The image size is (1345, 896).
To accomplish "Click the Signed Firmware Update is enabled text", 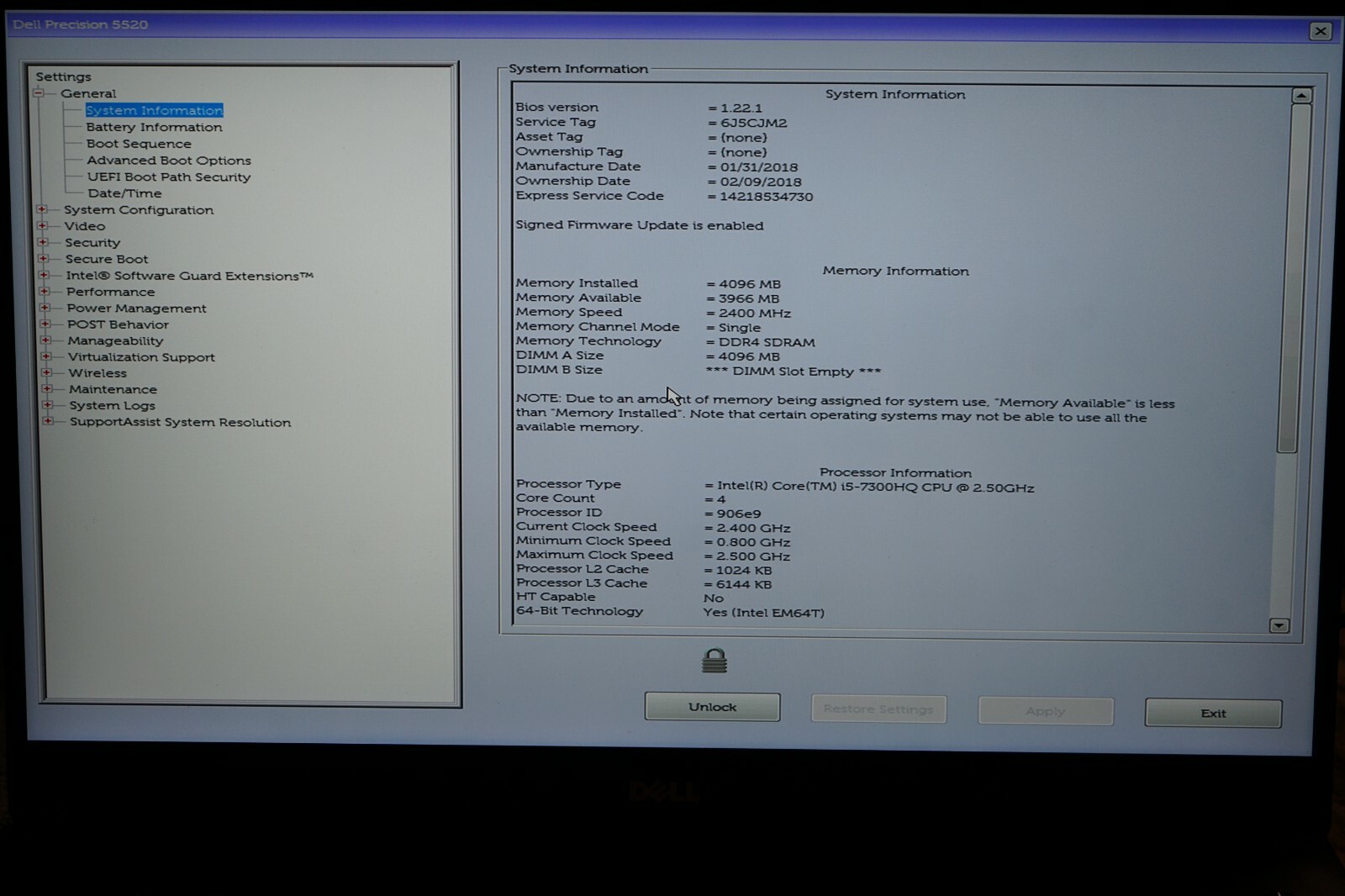I will (x=640, y=225).
